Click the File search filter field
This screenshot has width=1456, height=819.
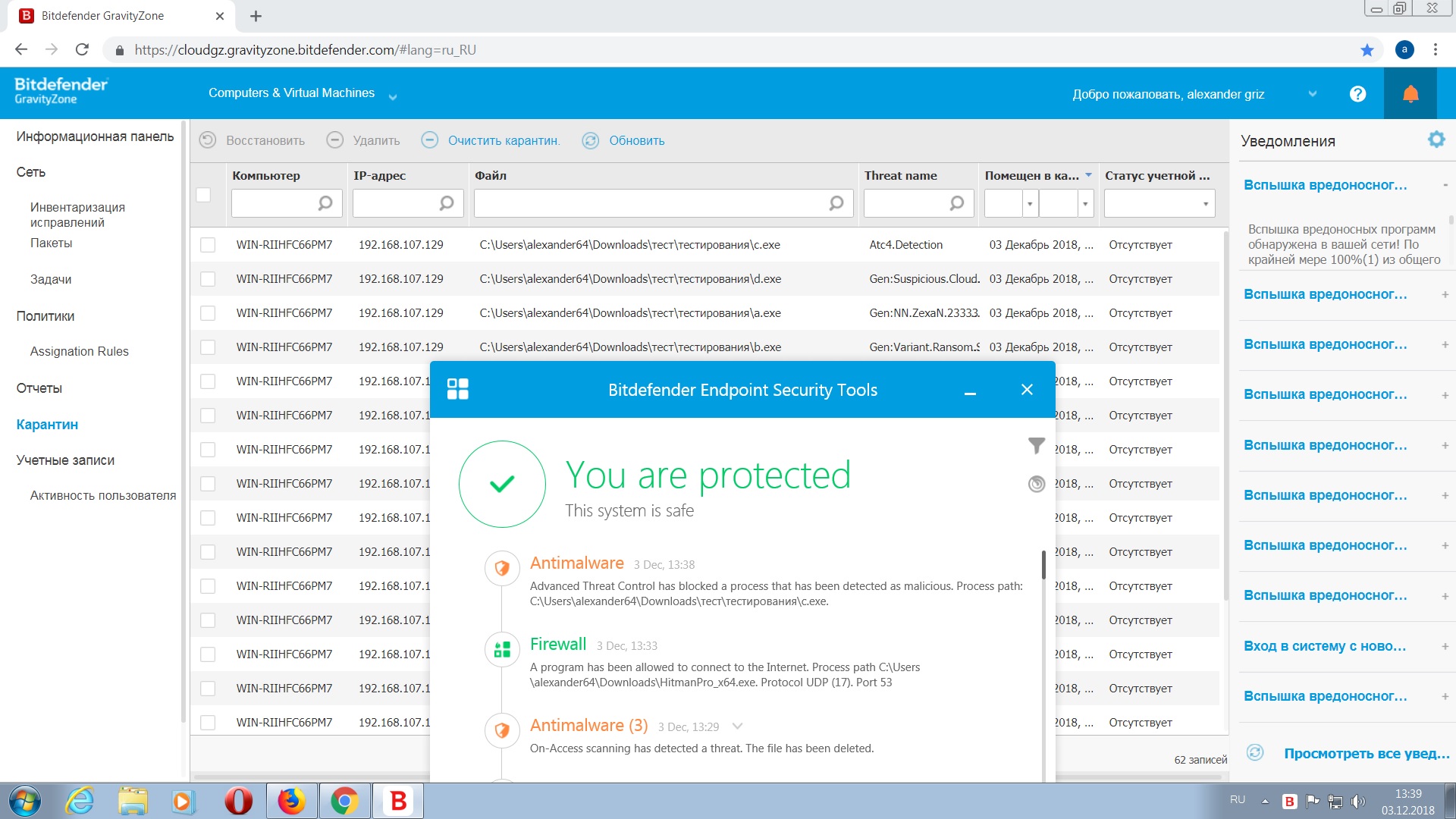(x=652, y=203)
